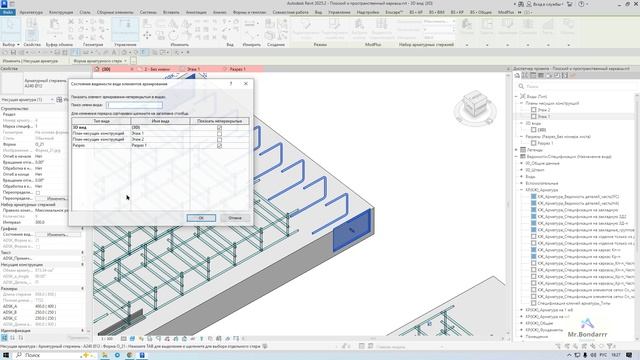Screen dimensions: 640x360
Task: Click the visual style icon in the view control bar
Action: pos(132,339)
